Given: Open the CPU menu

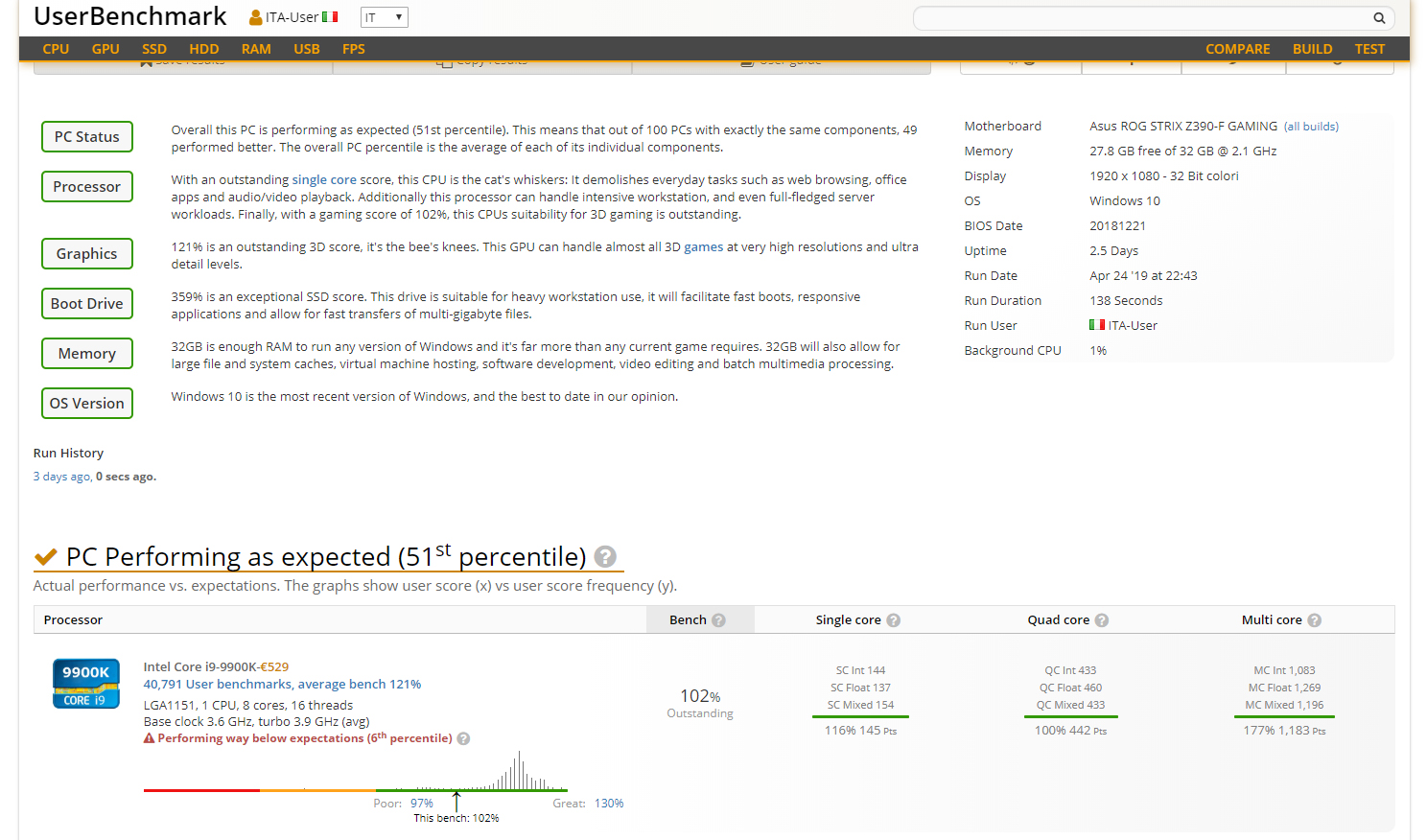Looking at the screenshot, I should [56, 49].
